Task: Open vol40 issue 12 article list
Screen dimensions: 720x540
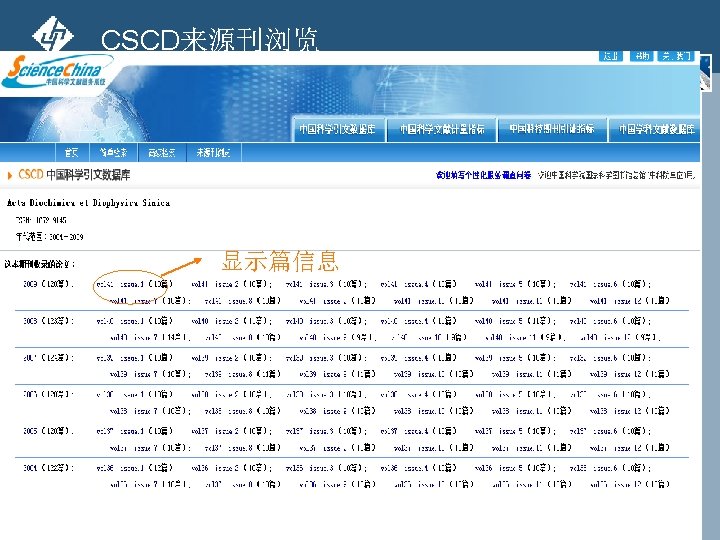Action: (x=620, y=338)
